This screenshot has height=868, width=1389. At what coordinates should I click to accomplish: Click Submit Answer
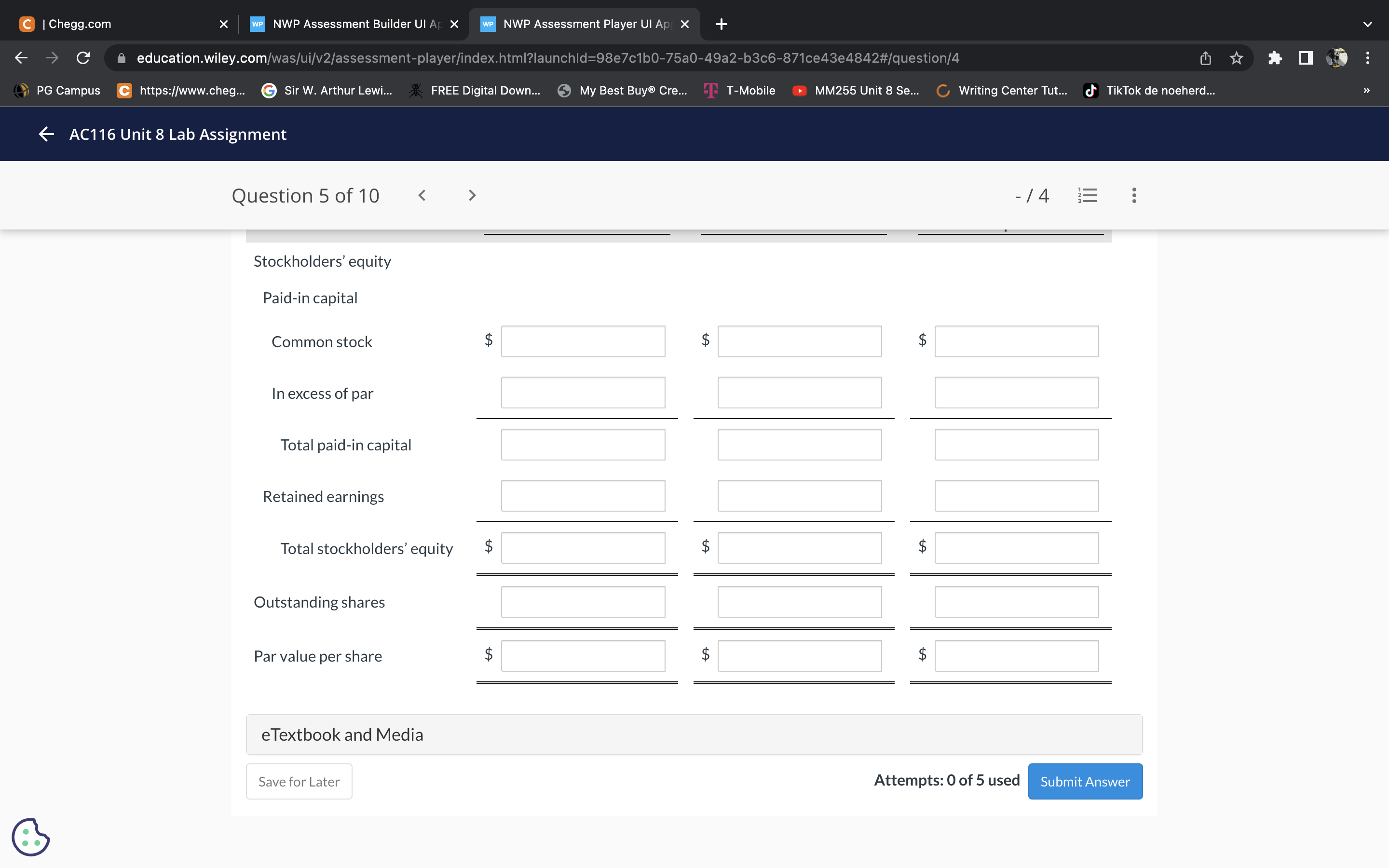[x=1085, y=781]
